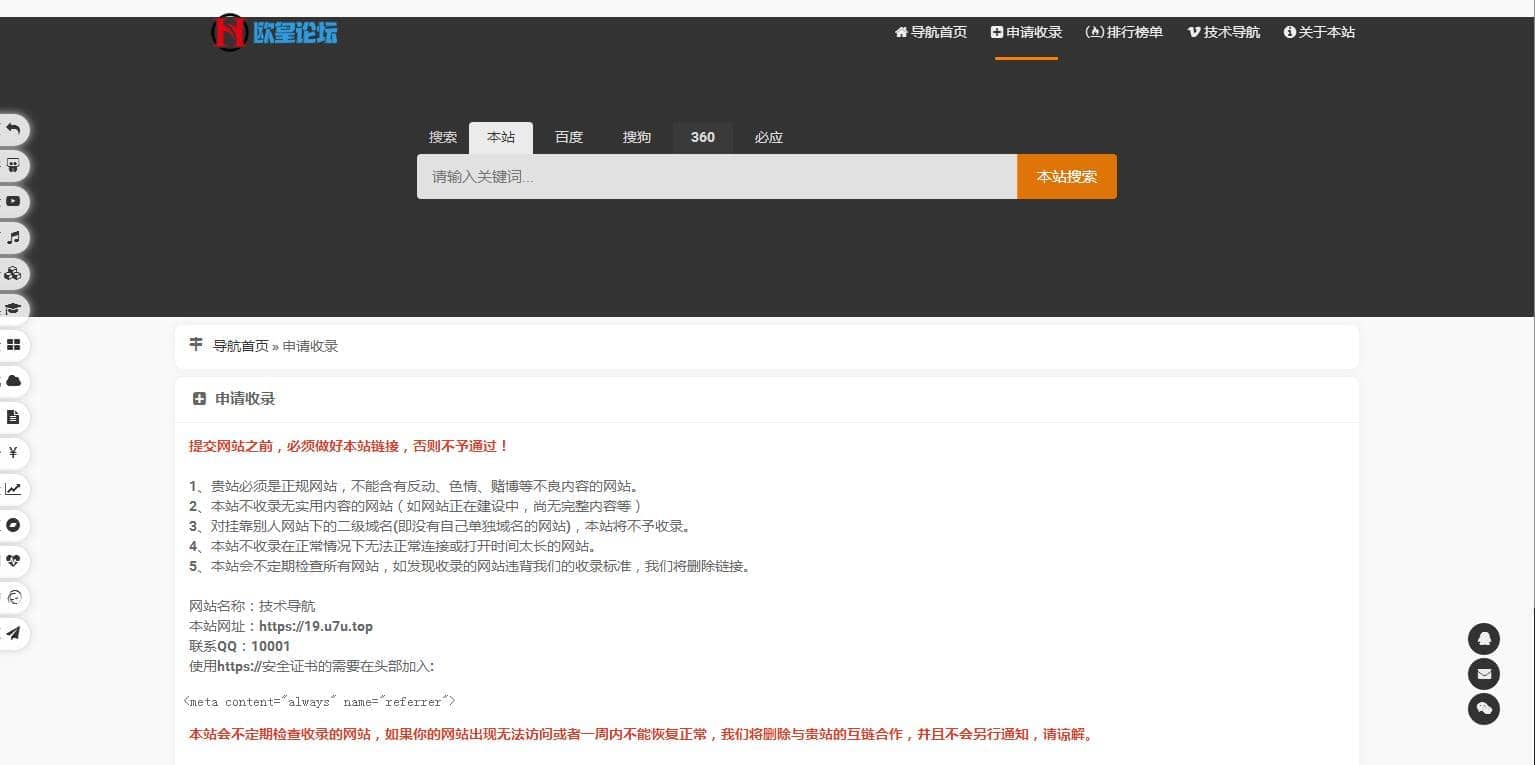Image resolution: width=1535 pixels, height=765 pixels.
Task: Click the WeChat floating contact icon
Action: (1483, 709)
